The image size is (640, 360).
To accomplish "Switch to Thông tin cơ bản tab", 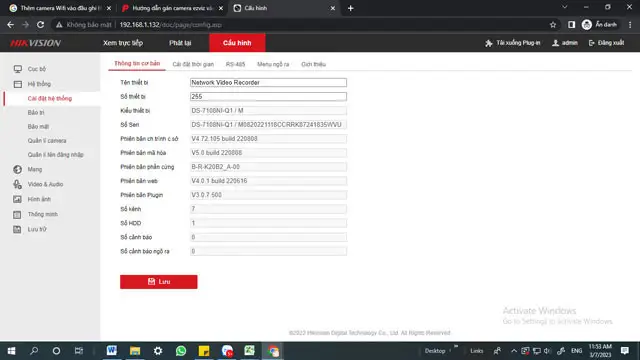I will coord(137,64).
